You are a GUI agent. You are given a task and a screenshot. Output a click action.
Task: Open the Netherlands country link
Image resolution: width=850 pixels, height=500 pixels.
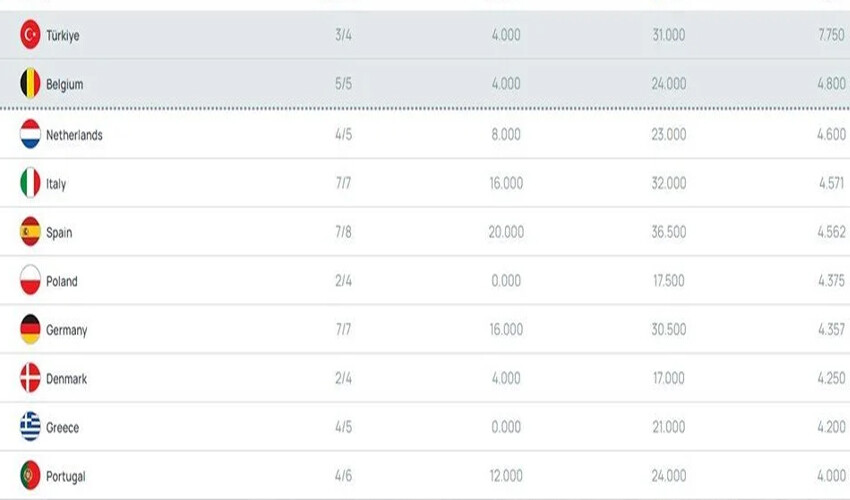tap(74, 135)
